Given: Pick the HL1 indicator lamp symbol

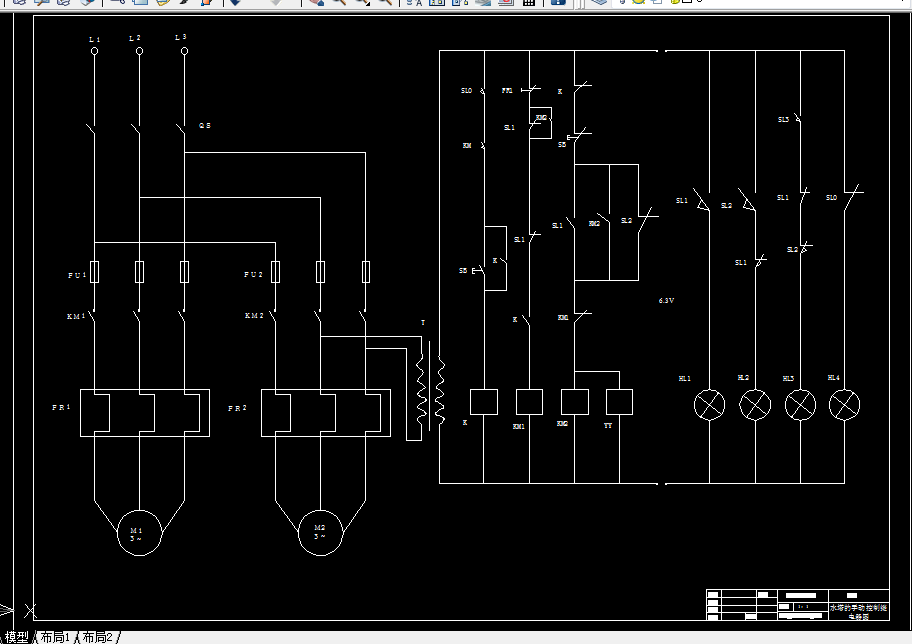Looking at the screenshot, I should (x=710, y=405).
